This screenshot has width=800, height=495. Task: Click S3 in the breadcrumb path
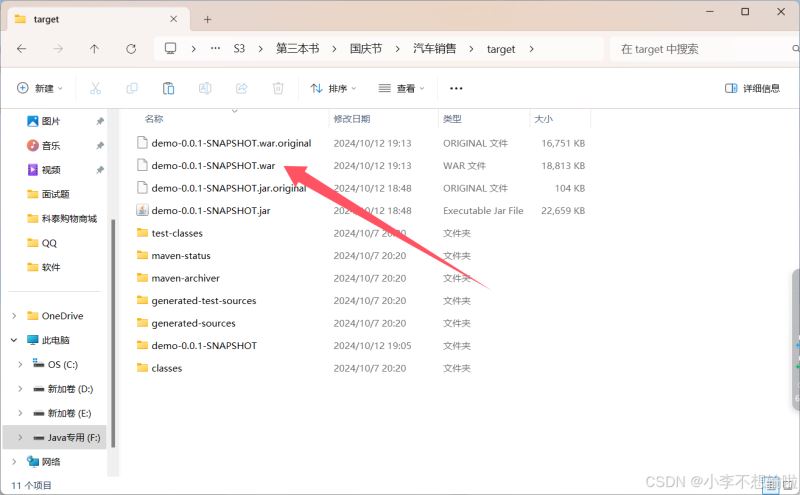(x=239, y=48)
